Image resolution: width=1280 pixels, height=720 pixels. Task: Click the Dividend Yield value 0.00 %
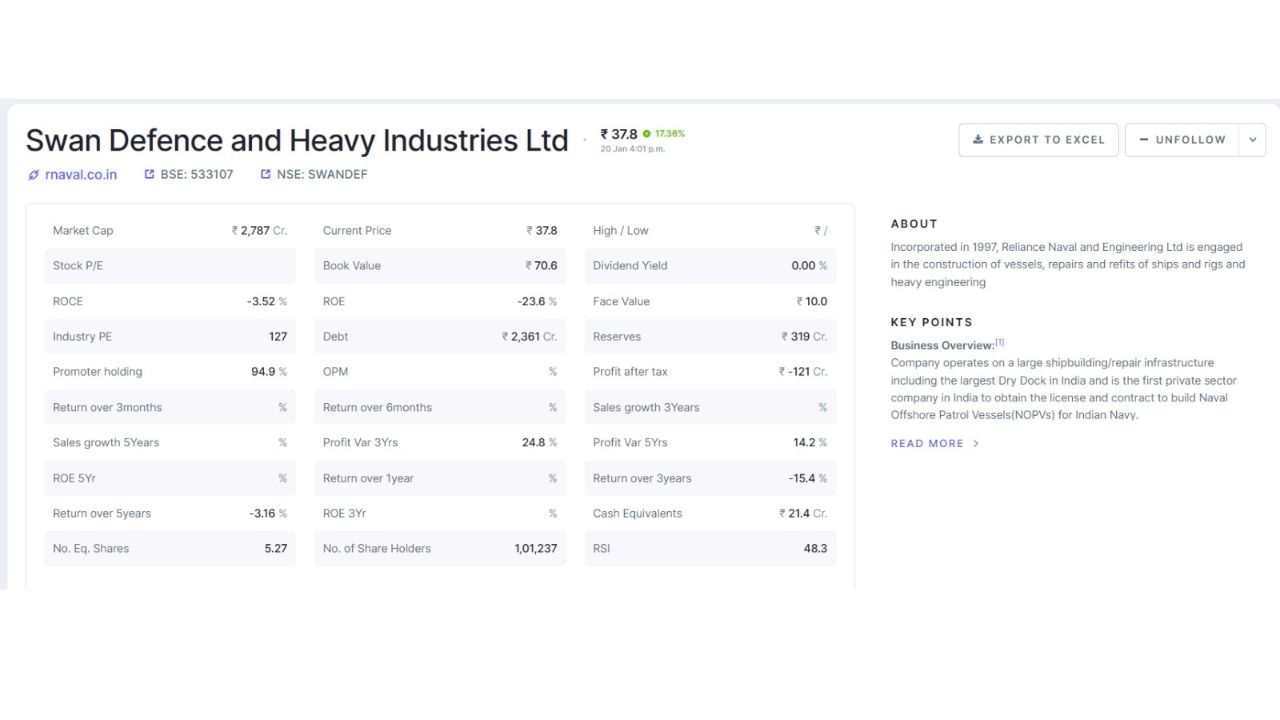tap(809, 265)
